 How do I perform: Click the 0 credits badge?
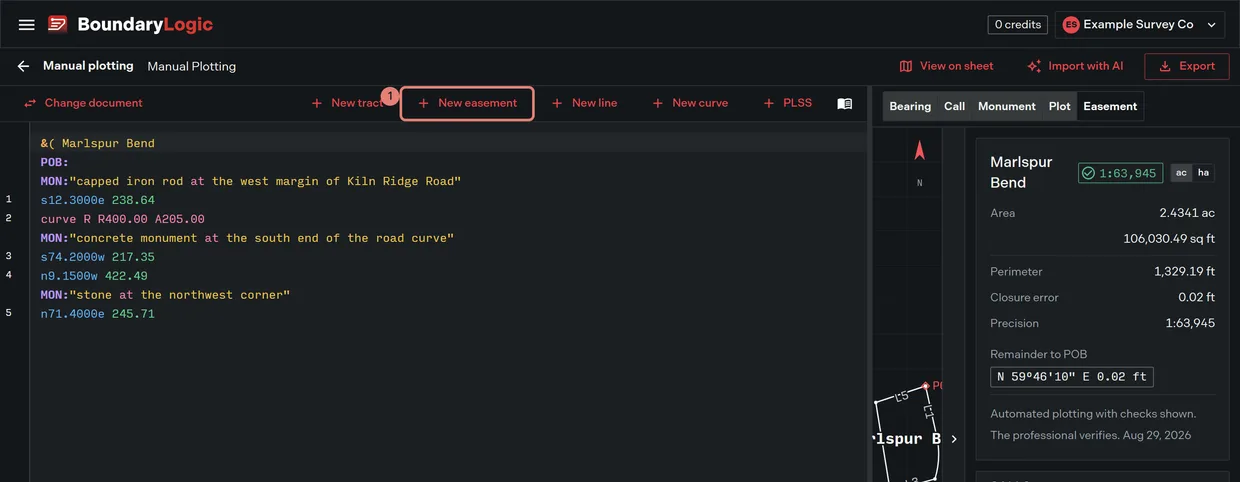1018,24
